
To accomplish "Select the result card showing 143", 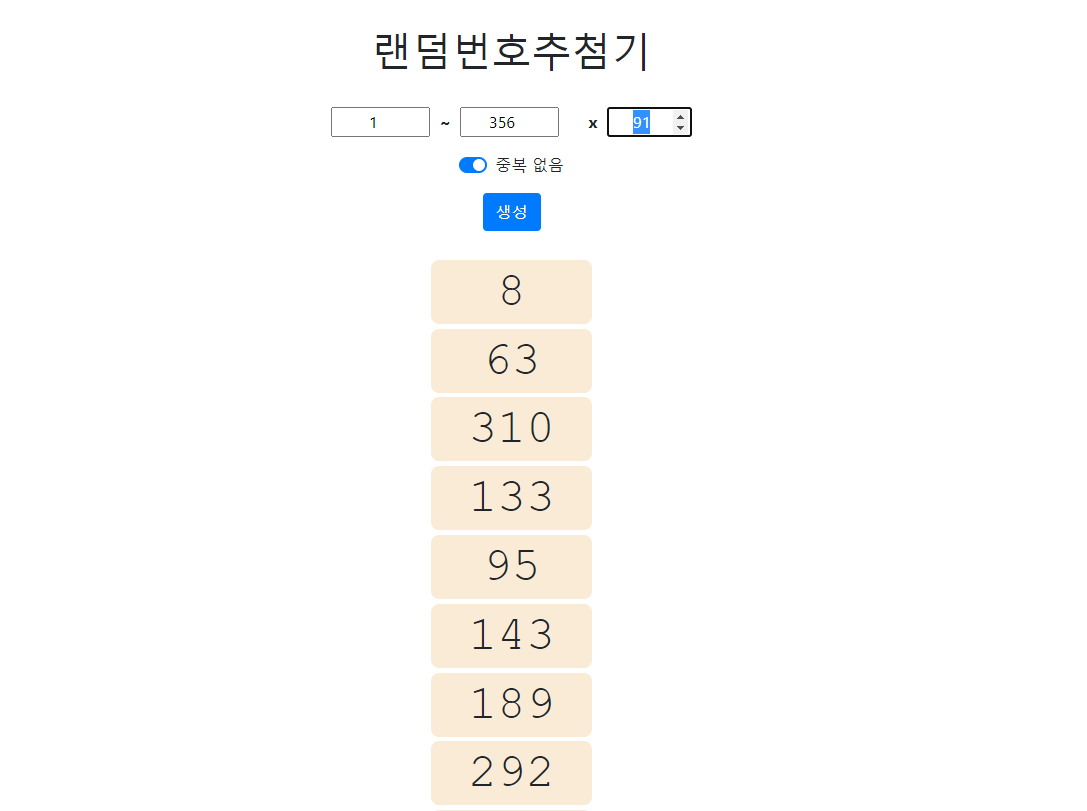I will 511,636.
